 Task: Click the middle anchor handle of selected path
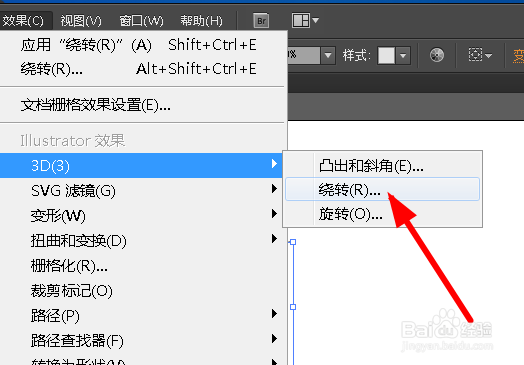coord(293,307)
